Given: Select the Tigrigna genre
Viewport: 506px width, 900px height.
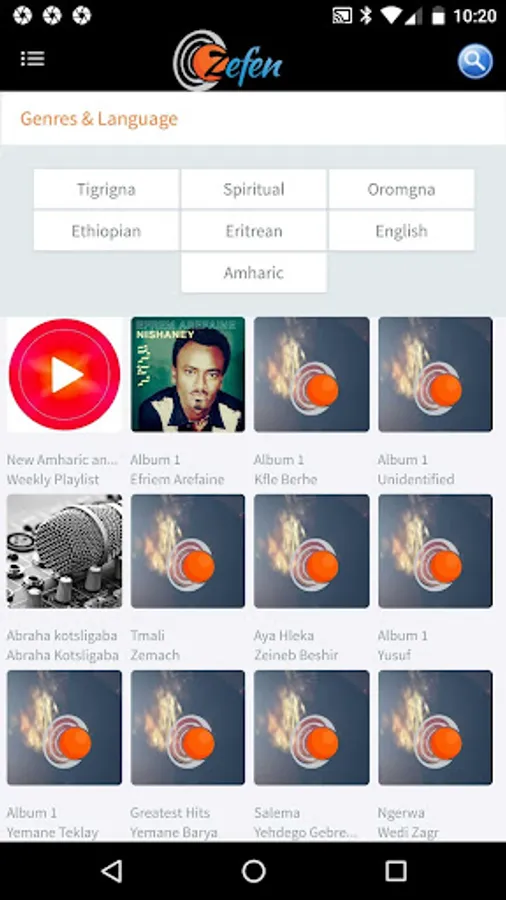Looking at the screenshot, I should (x=106, y=189).
